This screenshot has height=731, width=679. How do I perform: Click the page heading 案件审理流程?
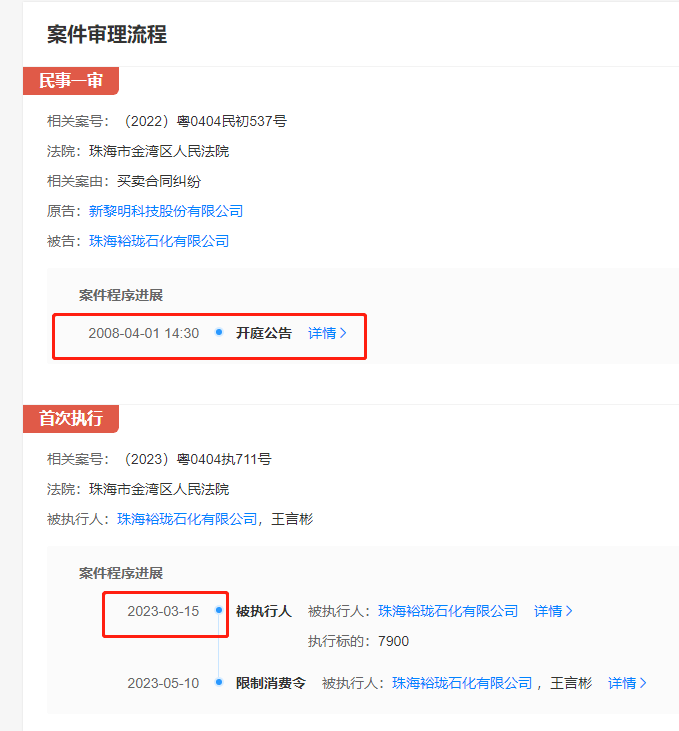[107, 34]
